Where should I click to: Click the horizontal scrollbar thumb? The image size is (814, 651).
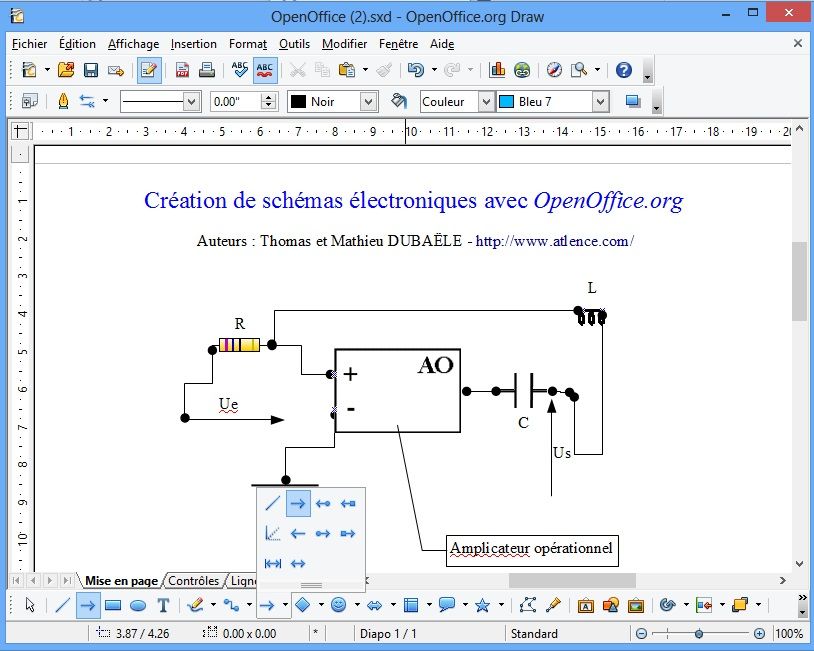click(x=572, y=580)
